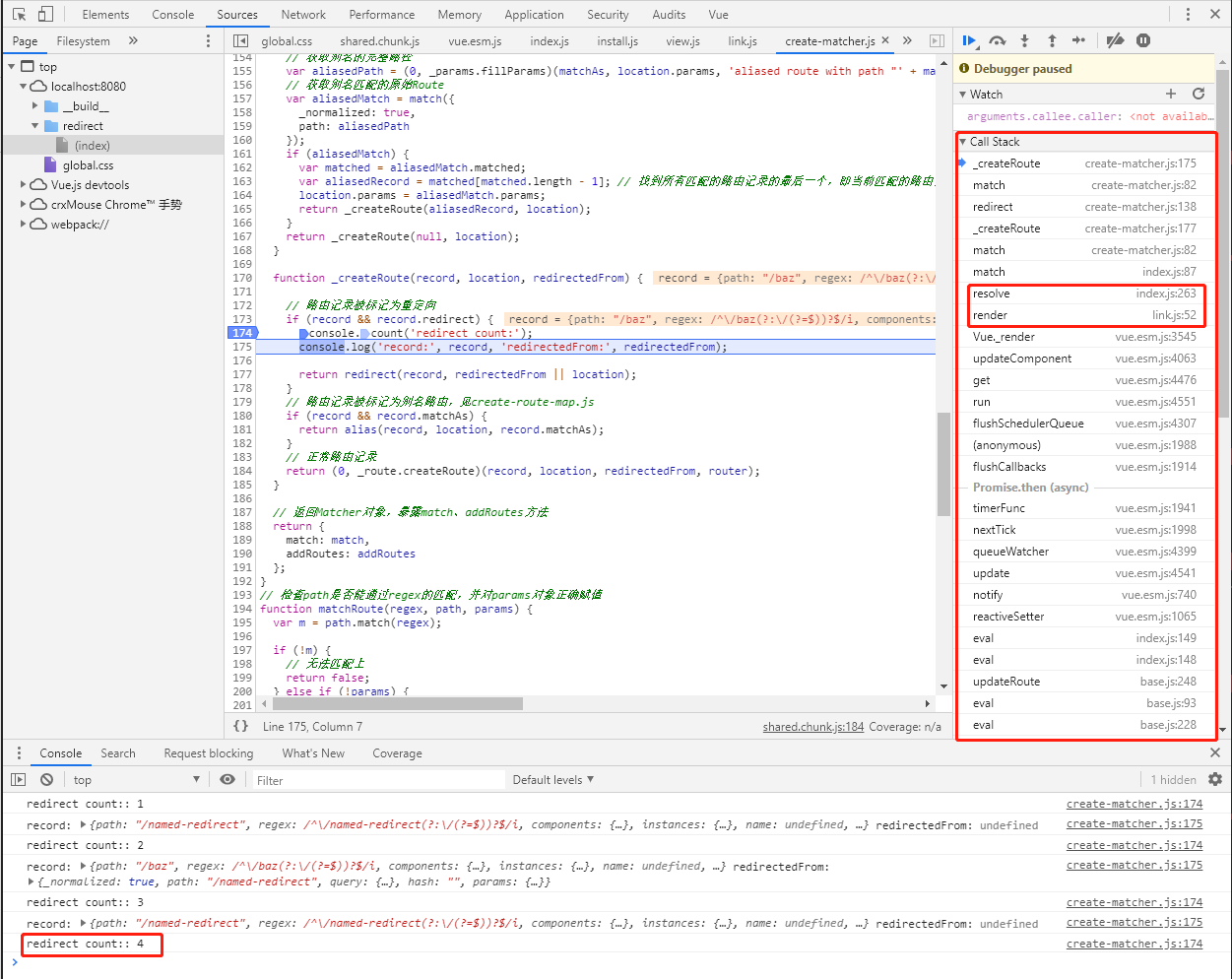Click the Step over next function call icon
This screenshot has height=979, width=1232.
pos(997,41)
